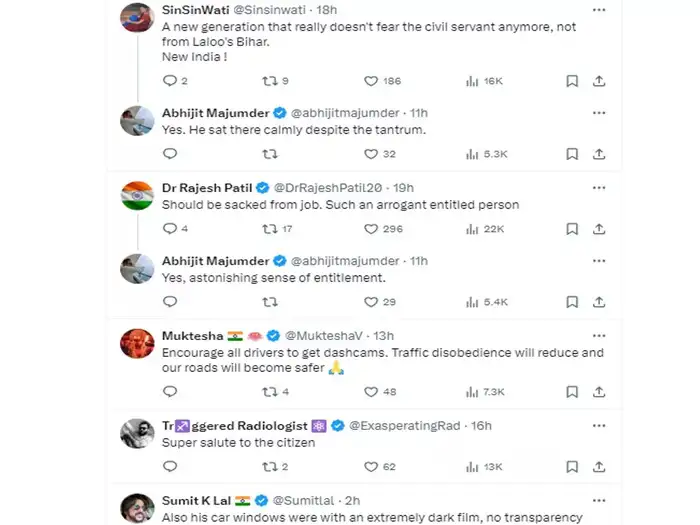Like SinSinWati's tweet about New India
The width and height of the screenshot is (700, 525).
(x=370, y=81)
